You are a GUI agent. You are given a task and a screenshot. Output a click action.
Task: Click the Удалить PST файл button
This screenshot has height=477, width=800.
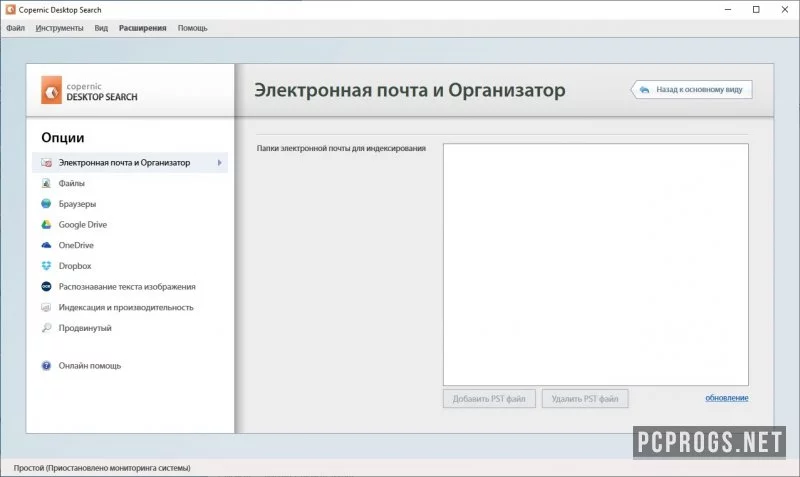(x=585, y=398)
